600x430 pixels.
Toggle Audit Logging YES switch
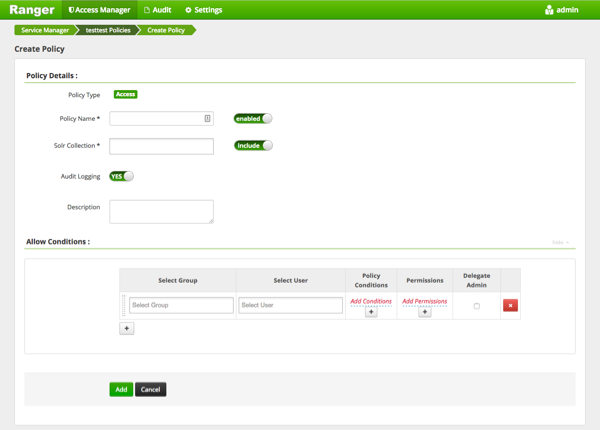click(x=121, y=176)
